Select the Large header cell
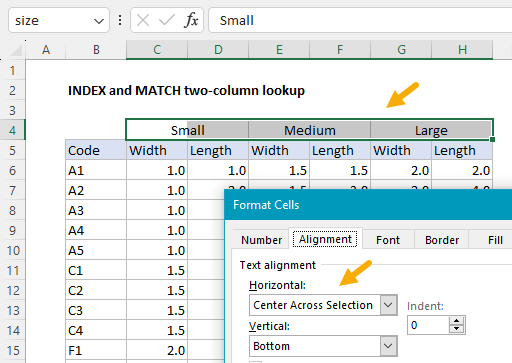Image resolution: width=512 pixels, height=363 pixels. click(x=431, y=130)
